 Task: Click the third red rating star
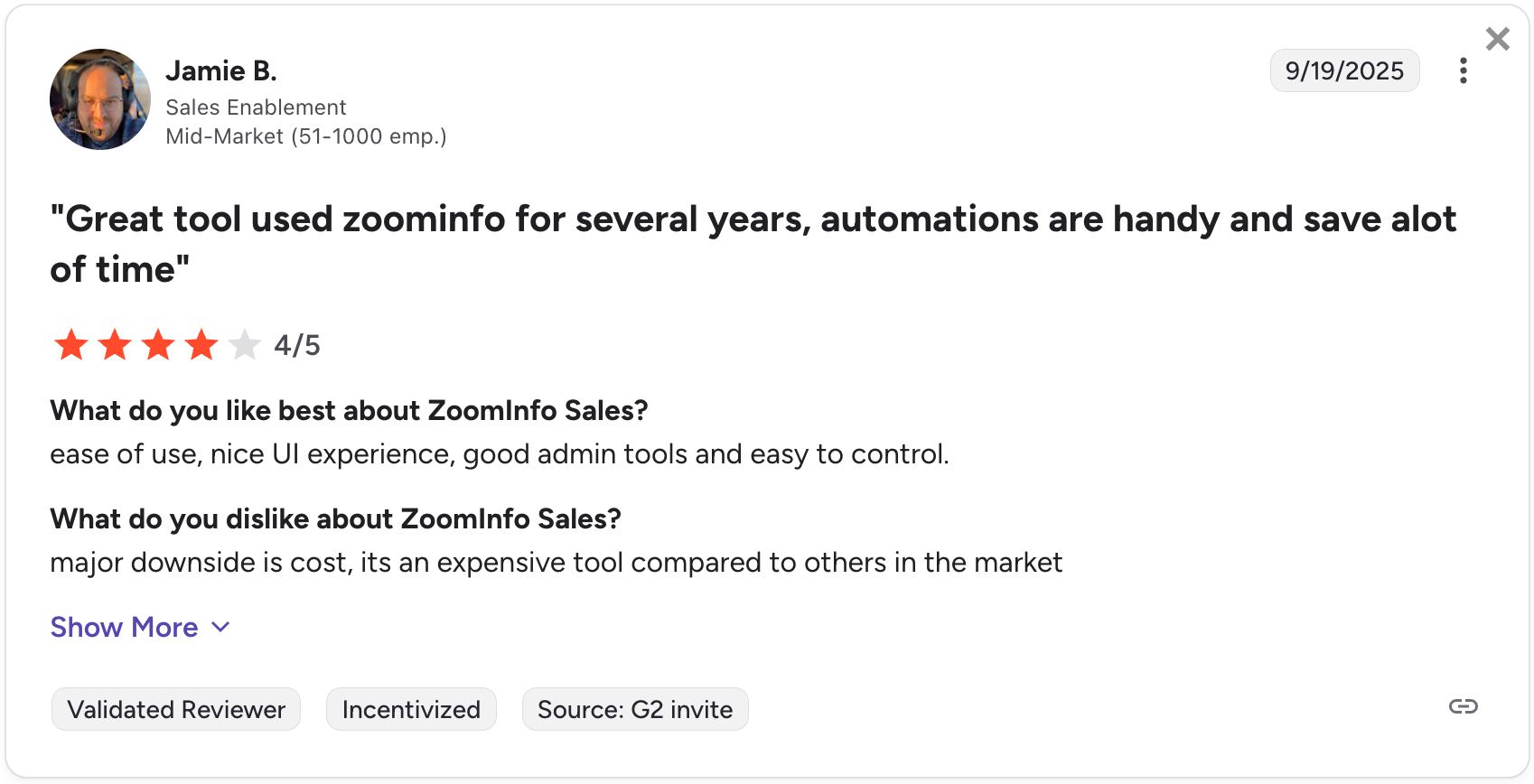[x=158, y=345]
